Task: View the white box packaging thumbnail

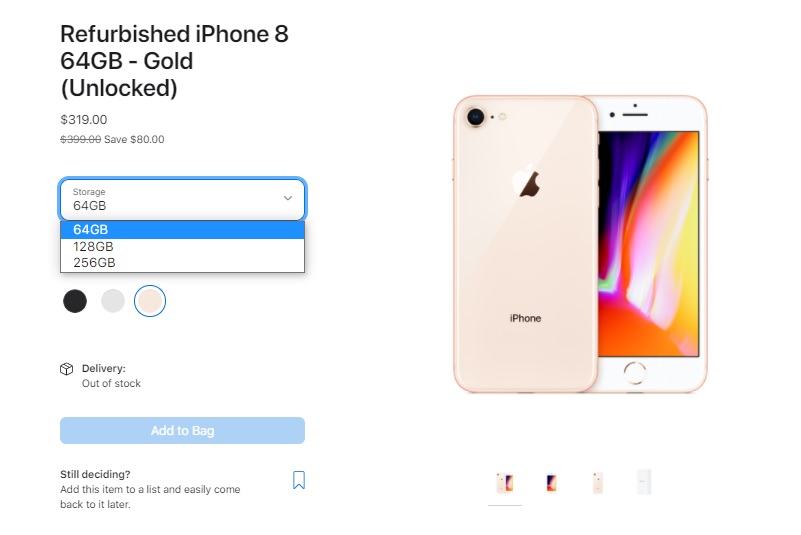Action: (644, 482)
